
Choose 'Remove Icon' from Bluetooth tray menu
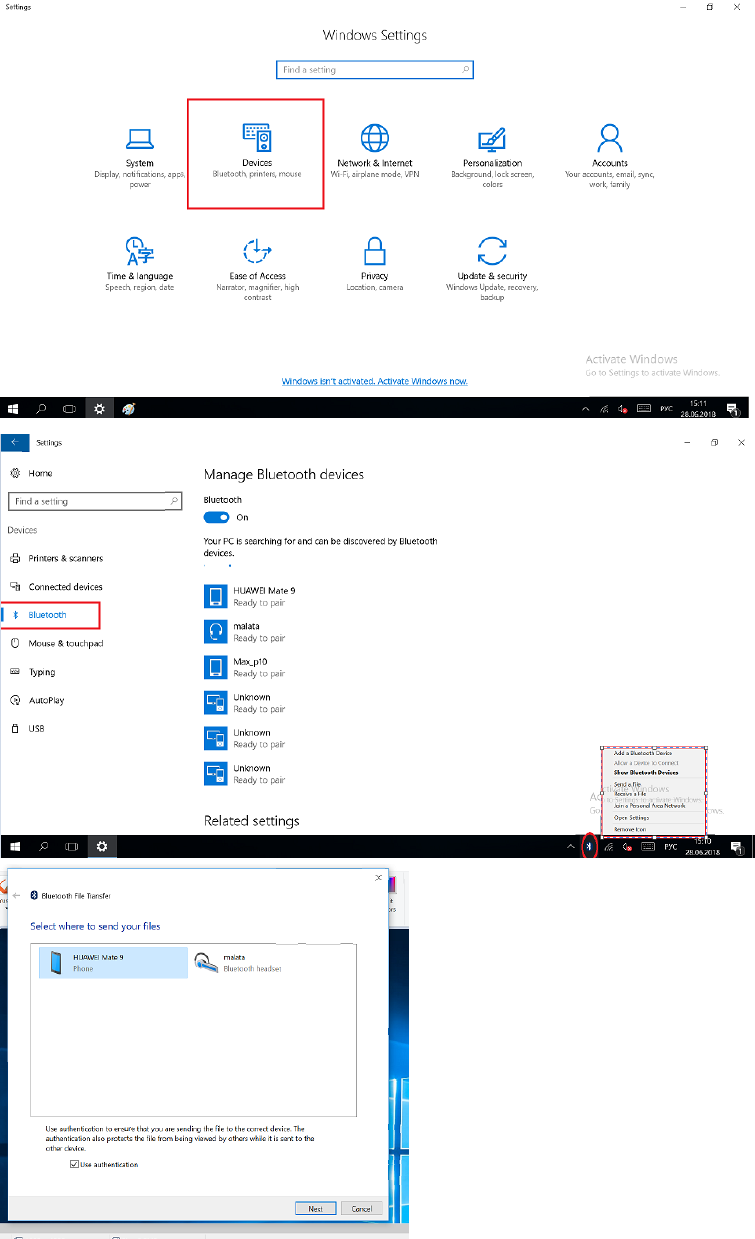(x=629, y=829)
